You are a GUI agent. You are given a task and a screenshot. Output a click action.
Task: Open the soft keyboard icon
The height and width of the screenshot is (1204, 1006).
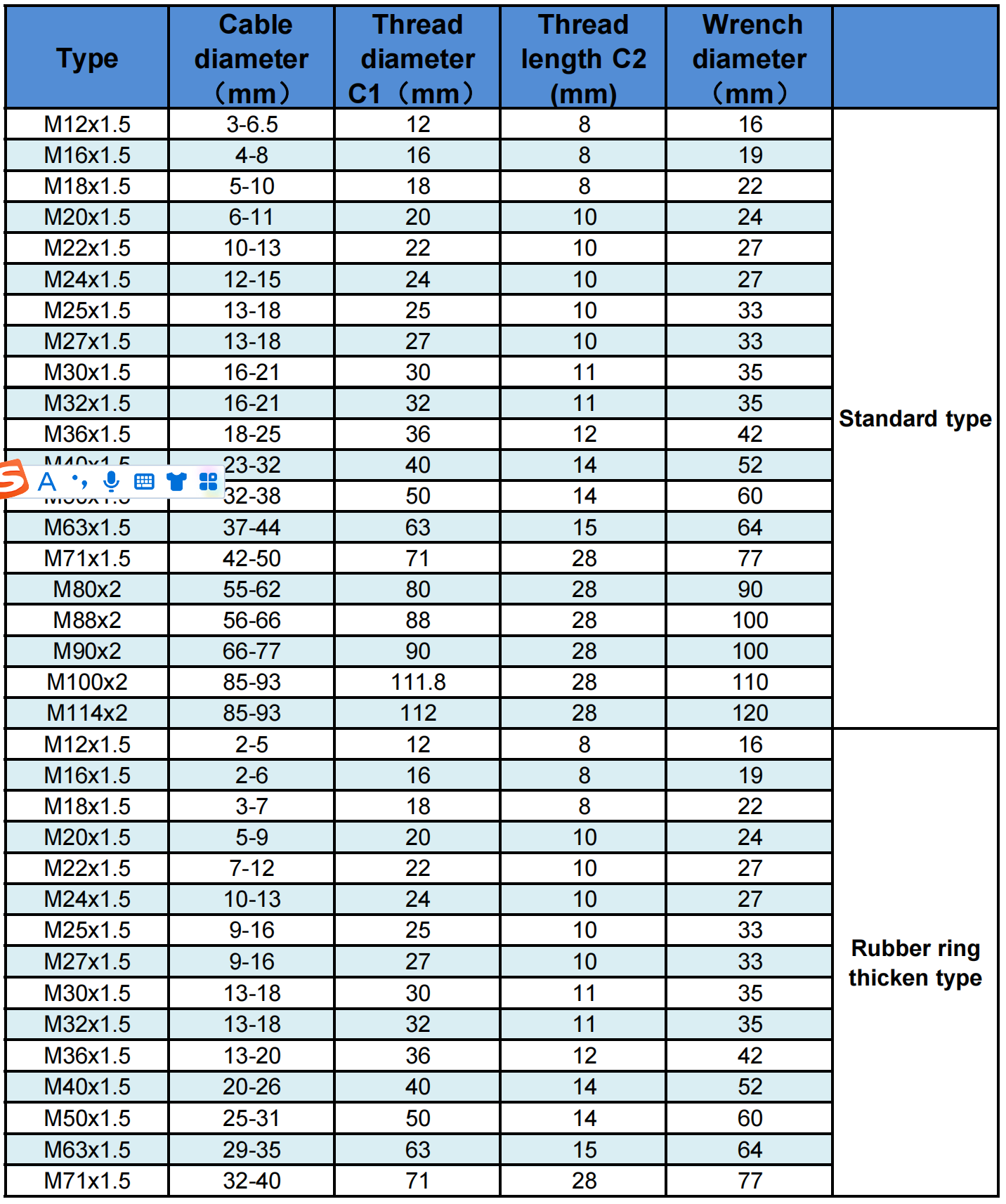pyautogui.click(x=144, y=482)
